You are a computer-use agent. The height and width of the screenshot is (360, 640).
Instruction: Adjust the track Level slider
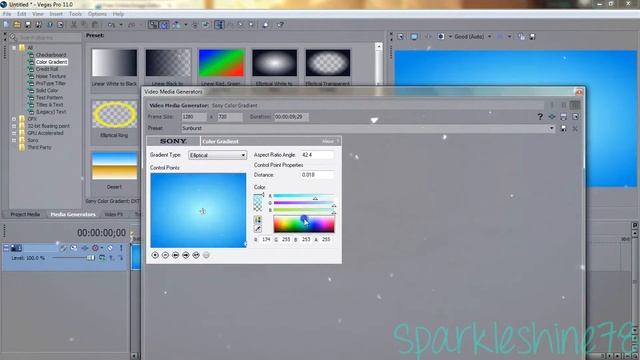(72, 258)
